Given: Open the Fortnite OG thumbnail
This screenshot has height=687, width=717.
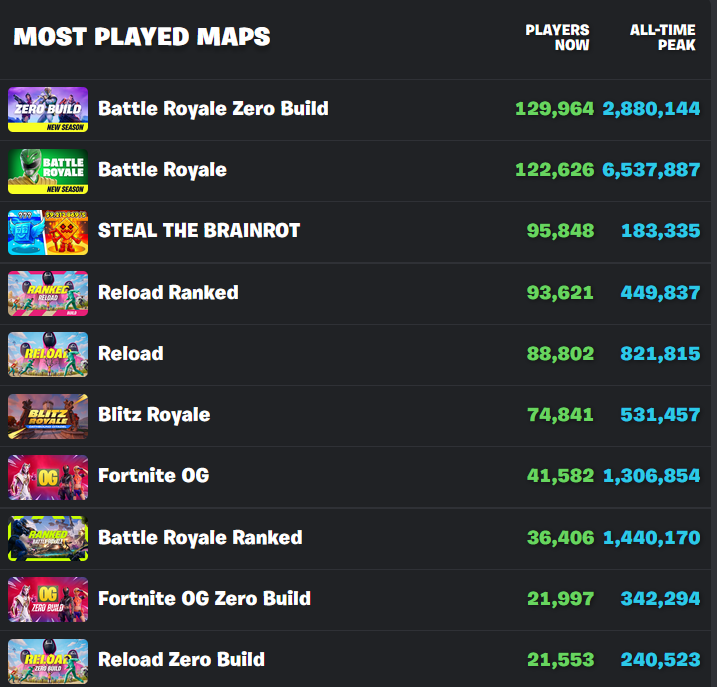Looking at the screenshot, I should pyautogui.click(x=48, y=477).
